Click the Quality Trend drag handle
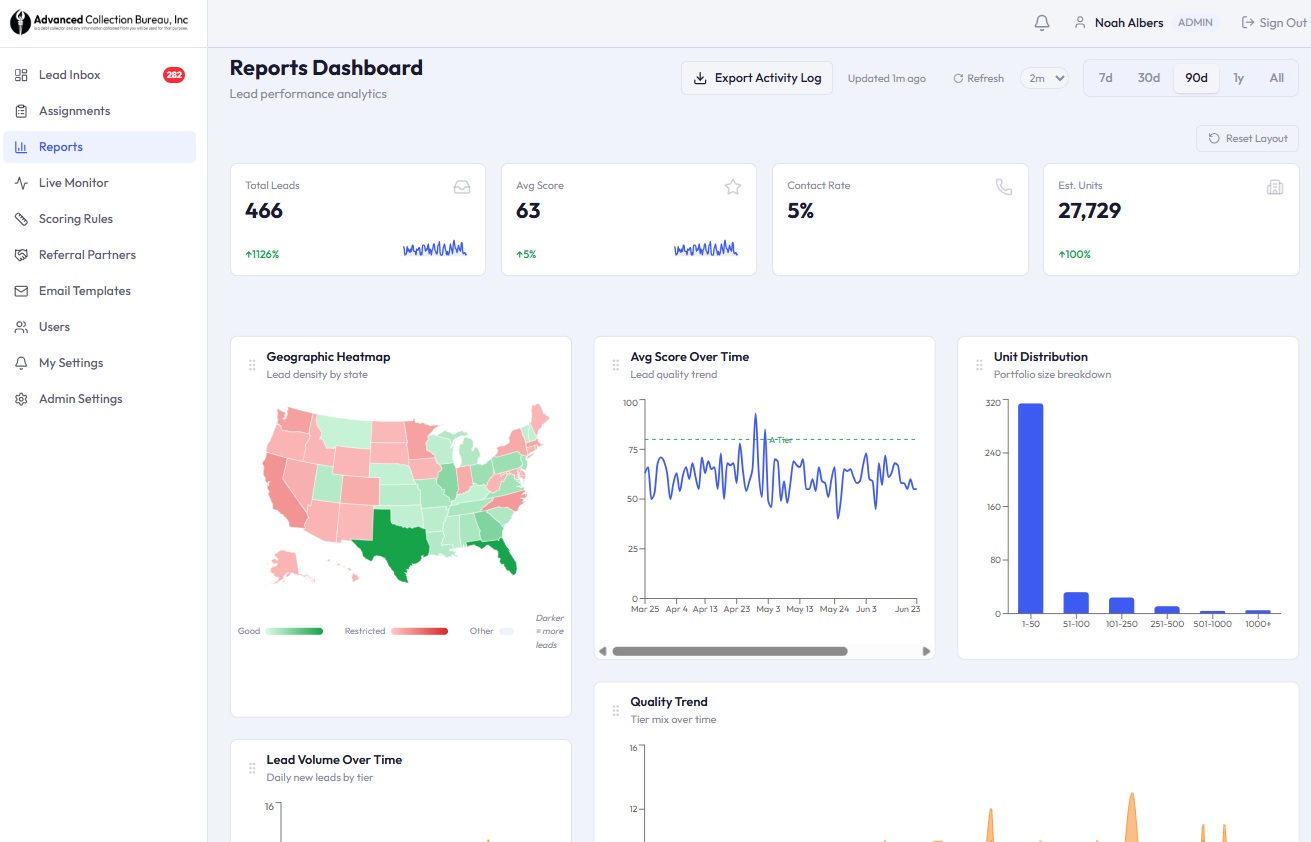The height and width of the screenshot is (842, 1311). click(616, 710)
